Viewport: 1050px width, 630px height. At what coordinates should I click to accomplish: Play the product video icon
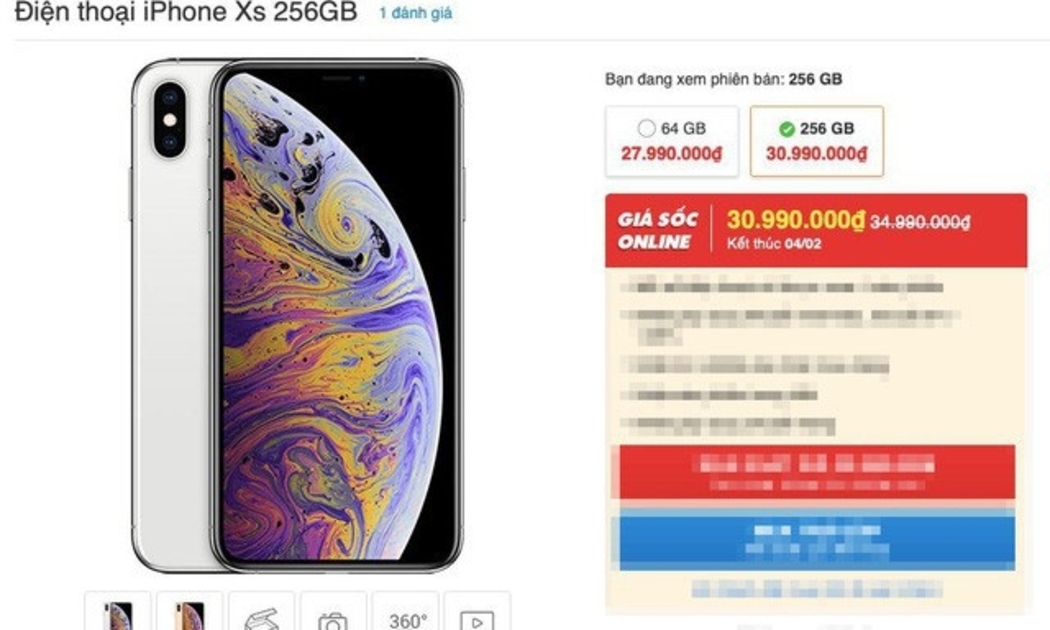(x=477, y=612)
